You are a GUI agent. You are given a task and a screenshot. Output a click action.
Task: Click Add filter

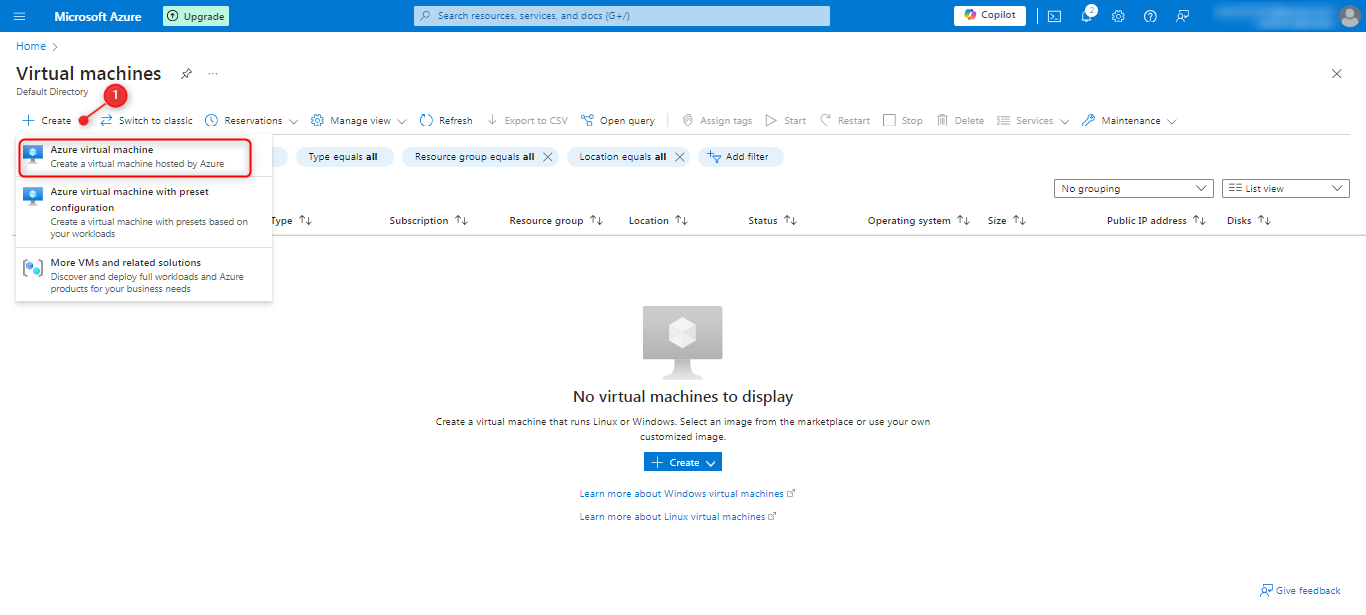[x=740, y=157]
